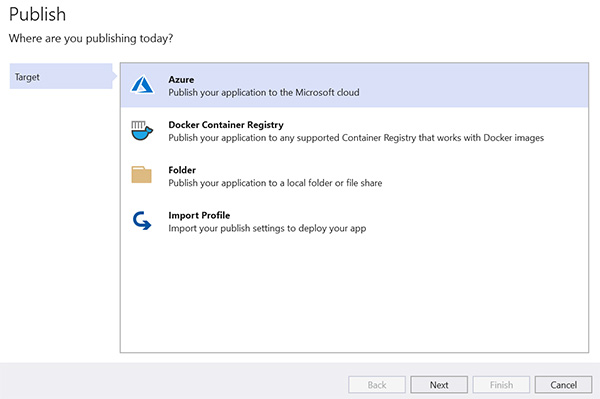Click 'Import your publish settings' description
The height and width of the screenshot is (399, 600).
[267, 228]
